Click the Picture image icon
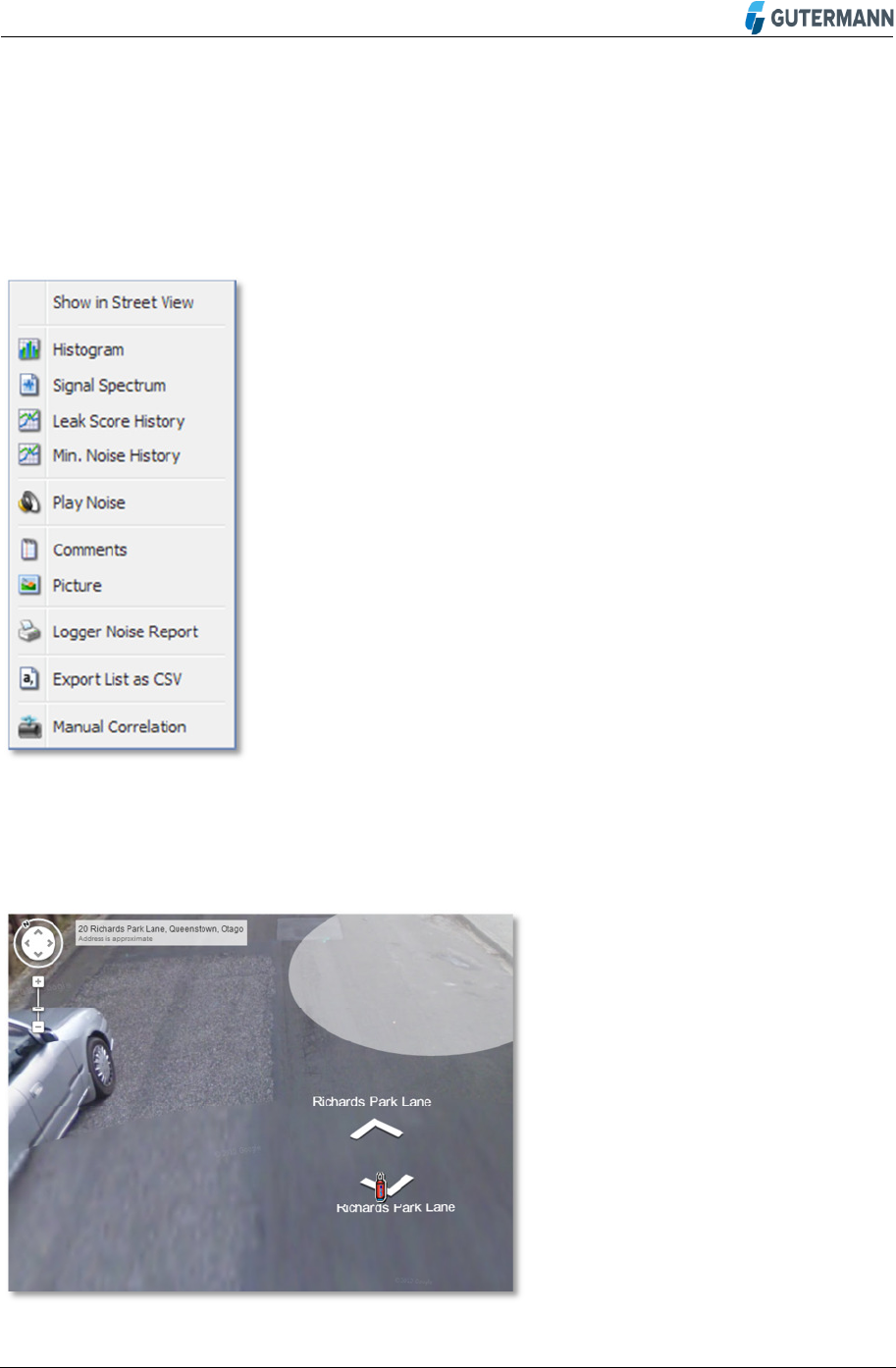Viewport: 896px width, 1368px height. [x=30, y=585]
